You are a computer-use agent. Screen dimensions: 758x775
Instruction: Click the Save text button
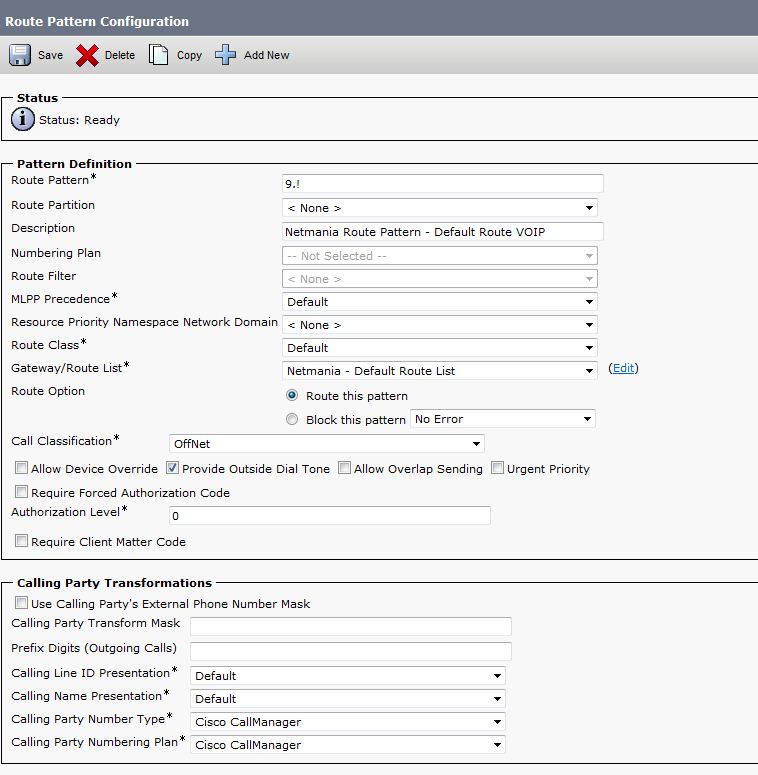pyautogui.click(x=50, y=55)
